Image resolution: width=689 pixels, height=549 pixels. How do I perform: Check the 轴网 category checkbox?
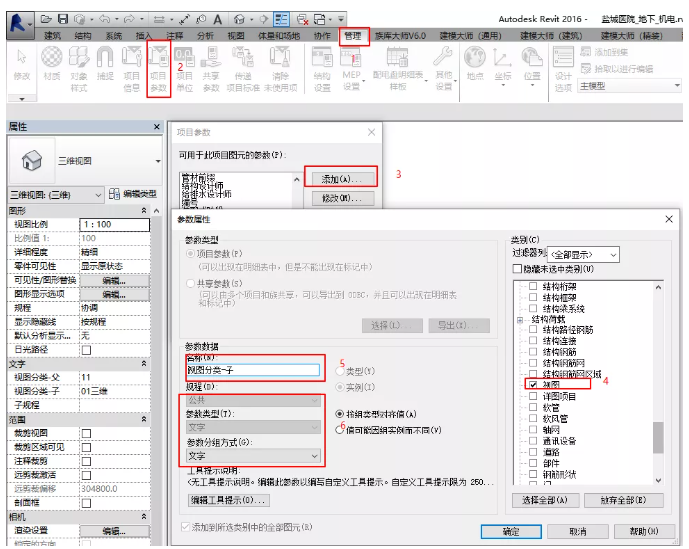(x=533, y=429)
